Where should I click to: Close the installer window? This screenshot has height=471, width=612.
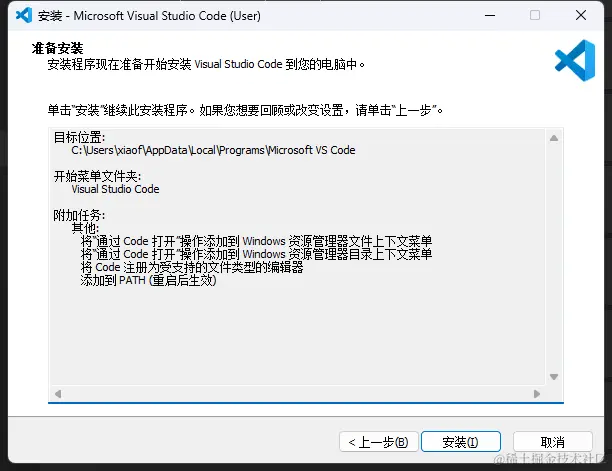(x=581, y=16)
